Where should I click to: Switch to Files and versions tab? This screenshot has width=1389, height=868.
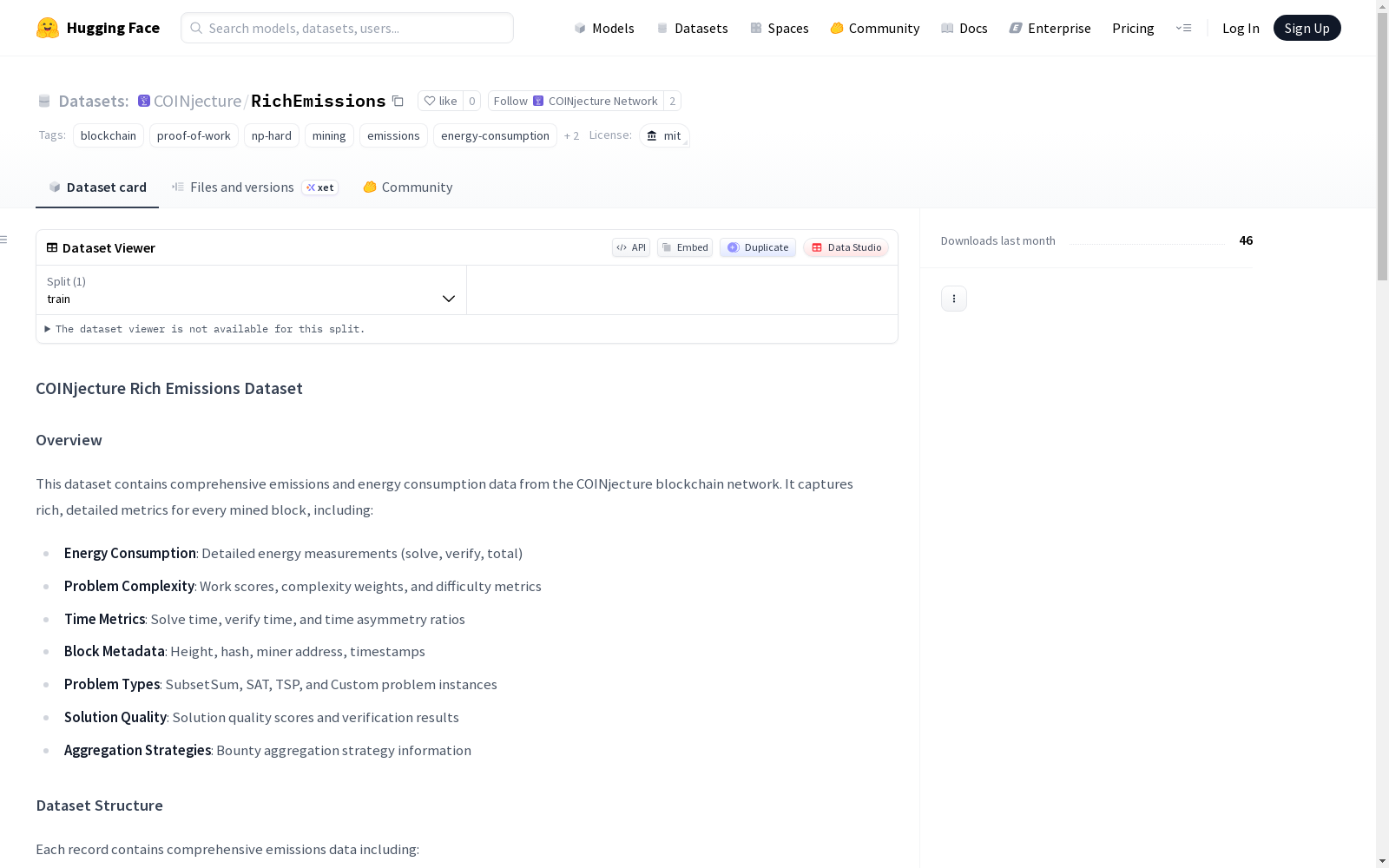tap(254, 187)
